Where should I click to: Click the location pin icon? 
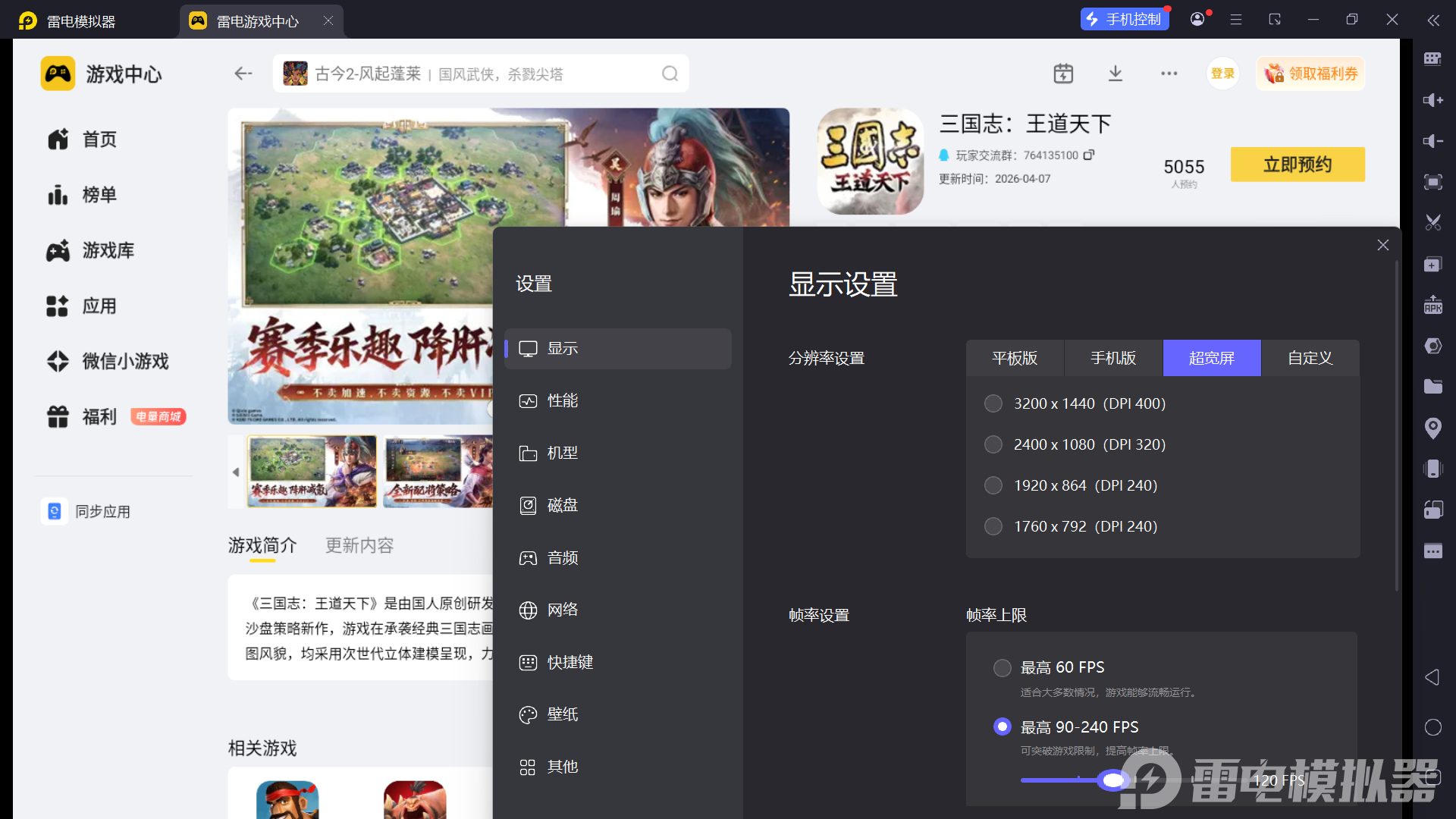click(1432, 428)
